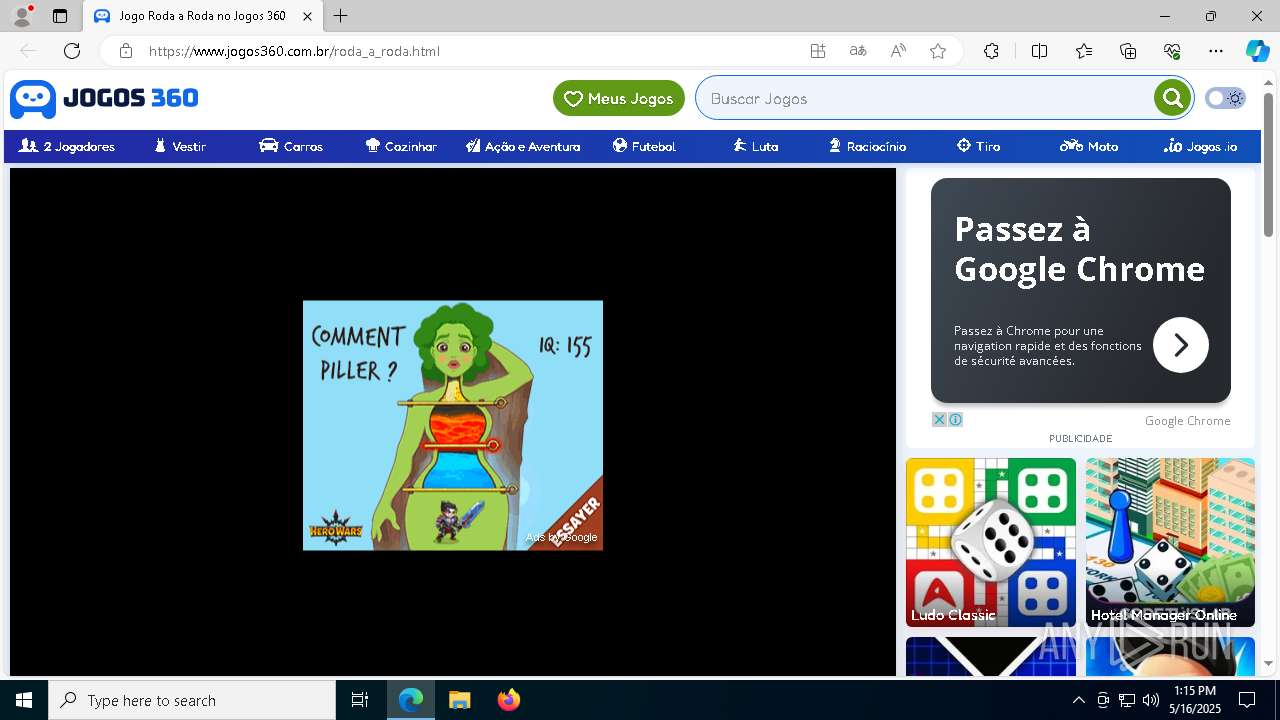
Task: Open the favorites list icon
Action: [x=1084, y=51]
